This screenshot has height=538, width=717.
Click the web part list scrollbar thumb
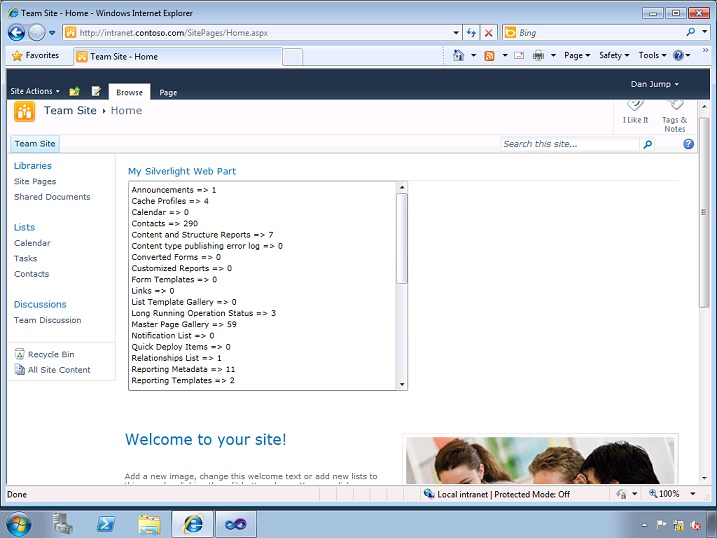[x=402, y=238]
